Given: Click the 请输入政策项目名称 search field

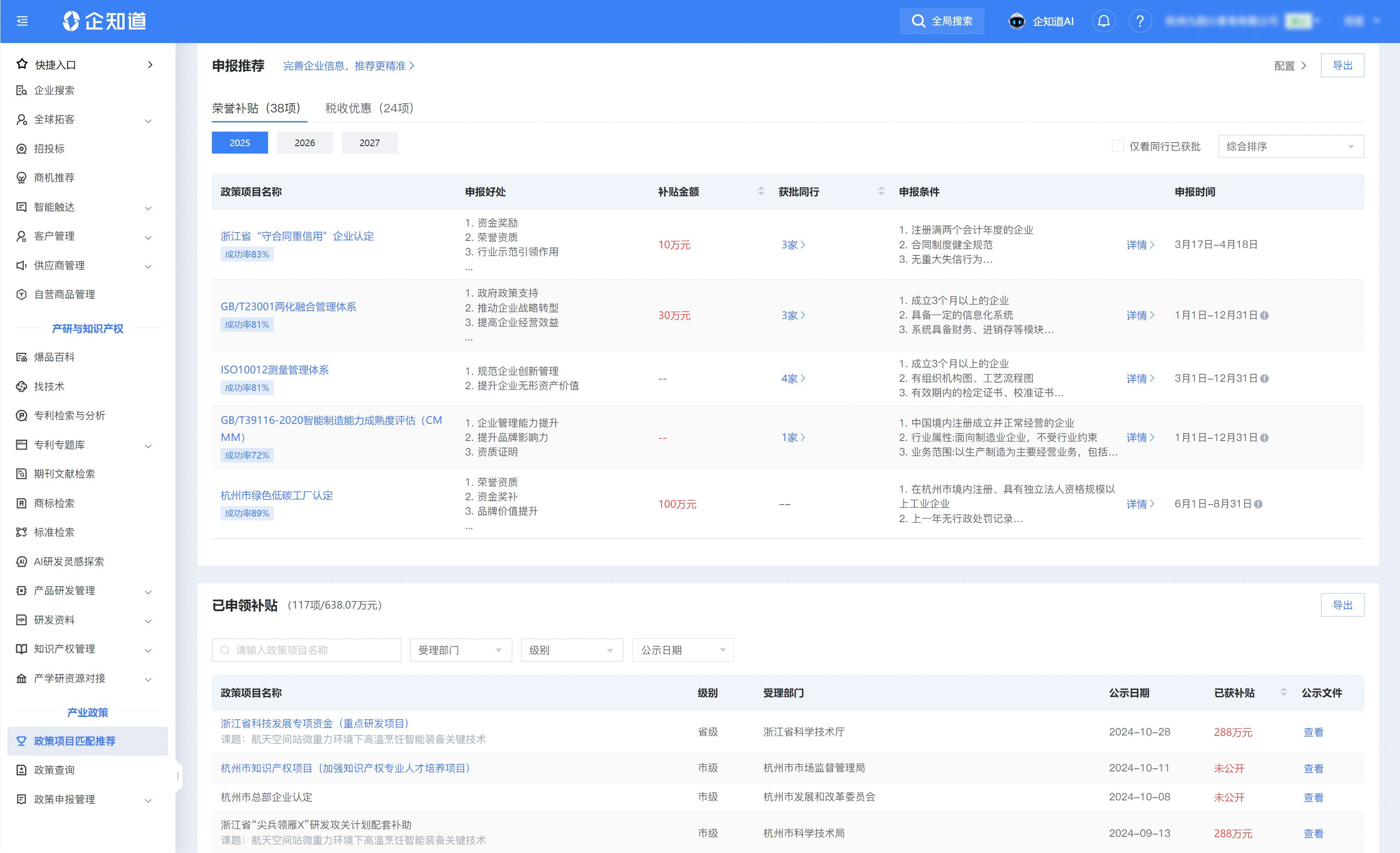Looking at the screenshot, I should [x=307, y=649].
